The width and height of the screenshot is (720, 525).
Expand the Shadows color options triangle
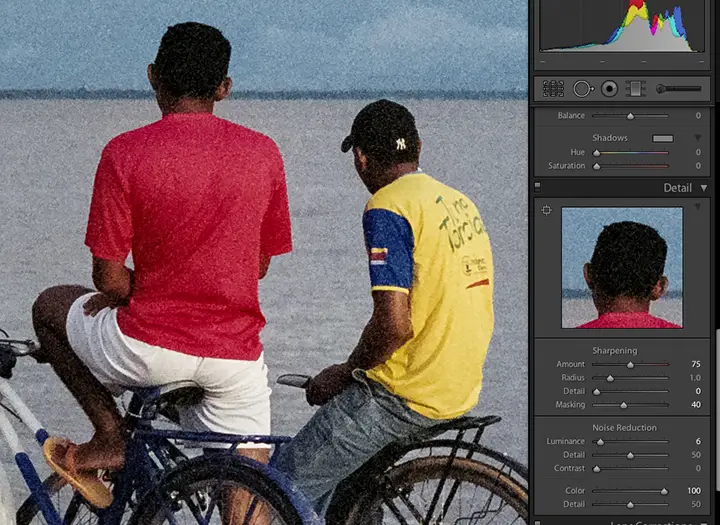pyautogui.click(x=698, y=138)
